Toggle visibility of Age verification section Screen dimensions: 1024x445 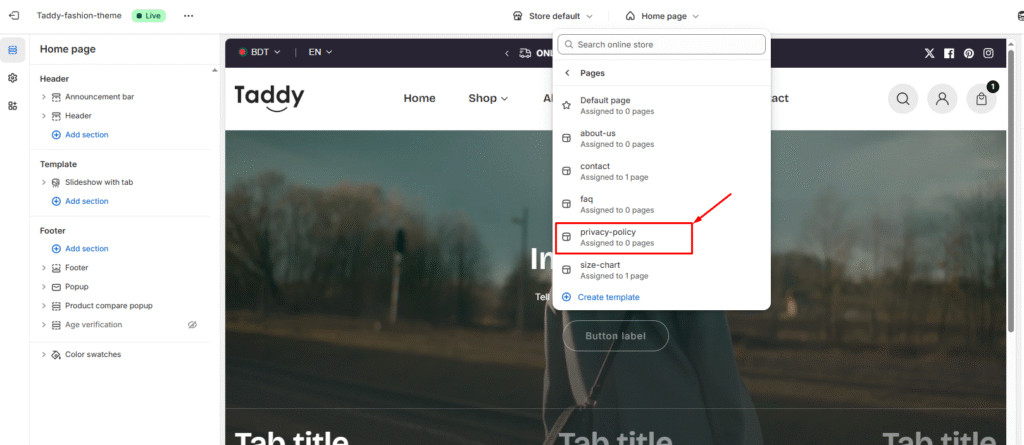tap(193, 325)
